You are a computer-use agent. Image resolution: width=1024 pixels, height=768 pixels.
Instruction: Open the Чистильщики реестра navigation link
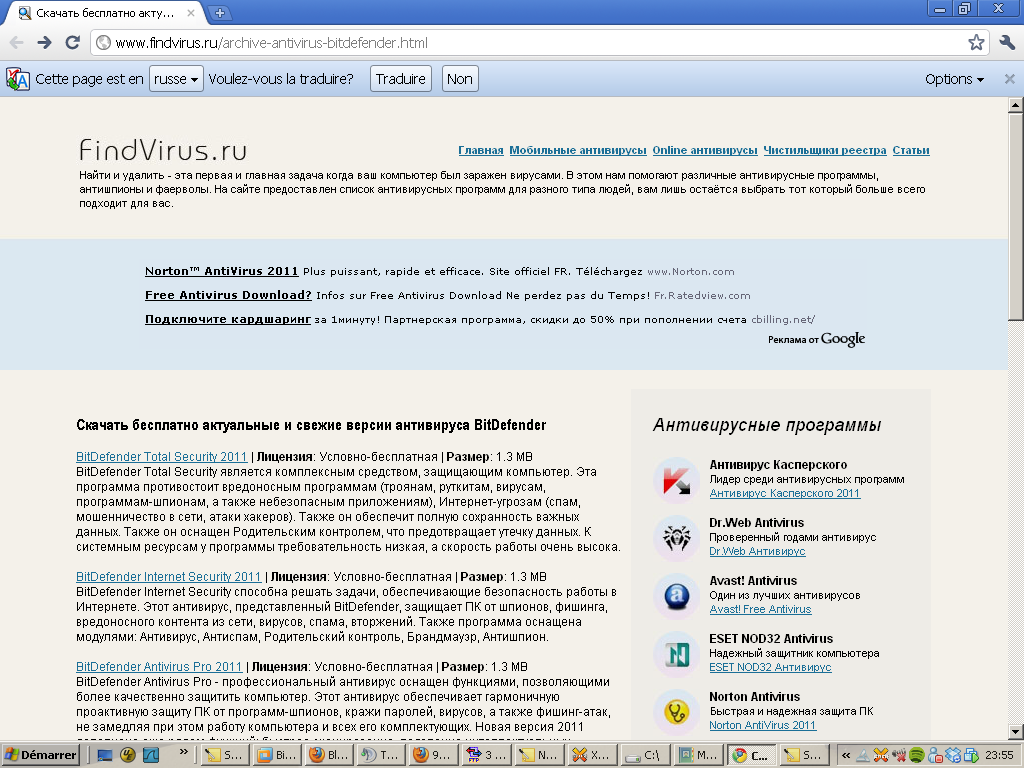coord(825,150)
